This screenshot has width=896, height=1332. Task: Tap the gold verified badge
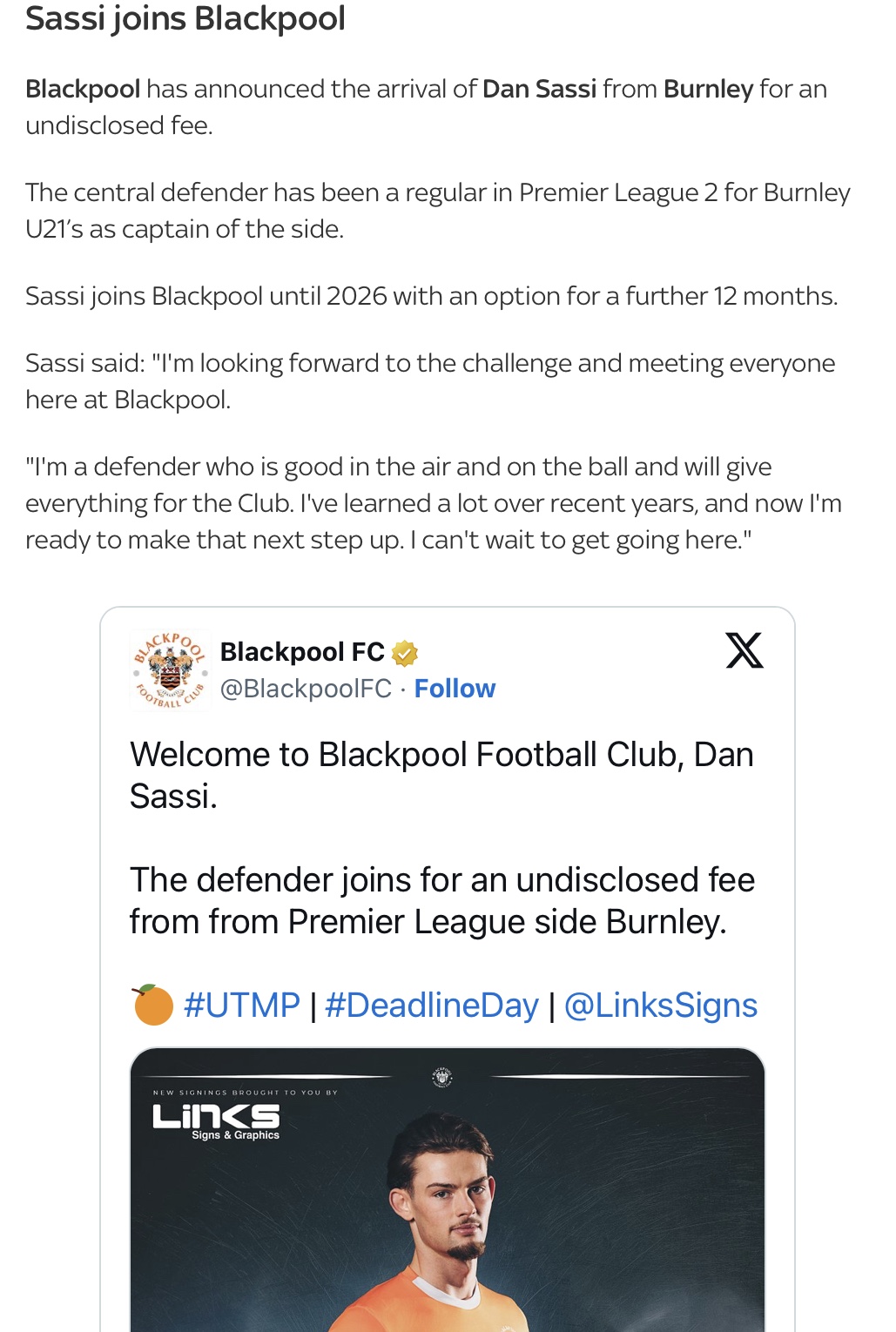pyautogui.click(x=405, y=652)
